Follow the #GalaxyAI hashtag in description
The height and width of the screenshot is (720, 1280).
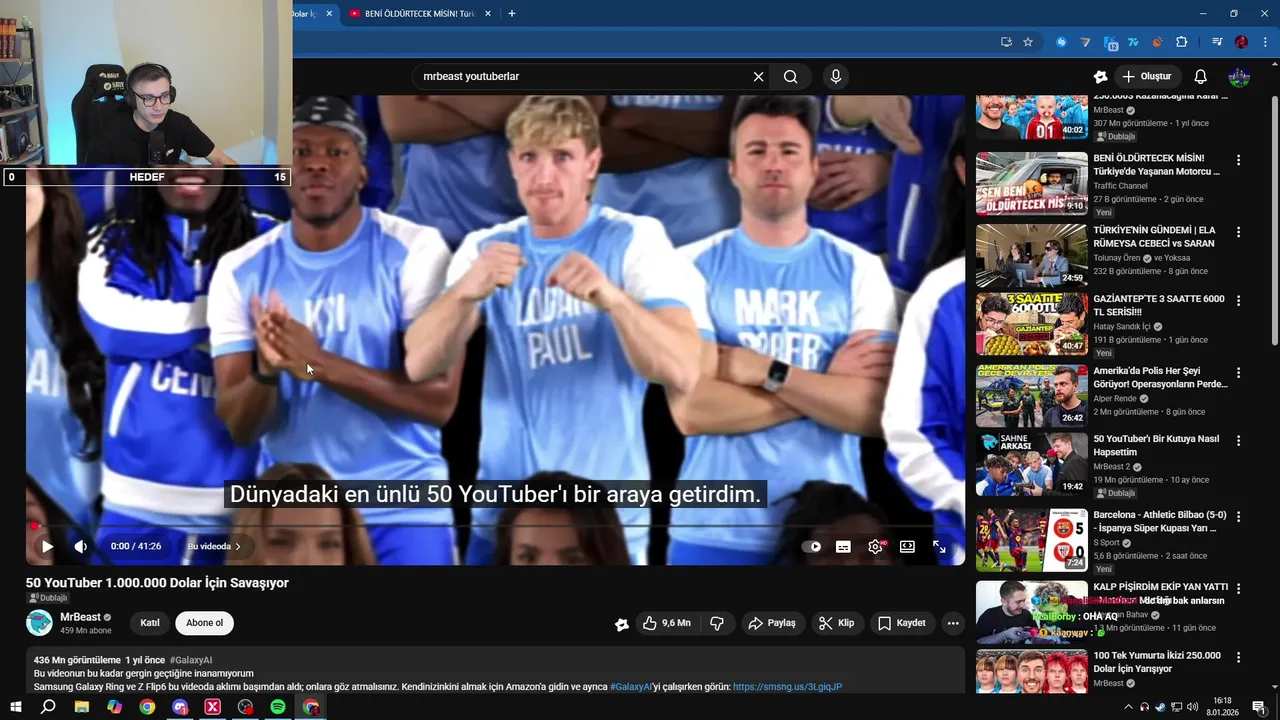[x=631, y=687]
